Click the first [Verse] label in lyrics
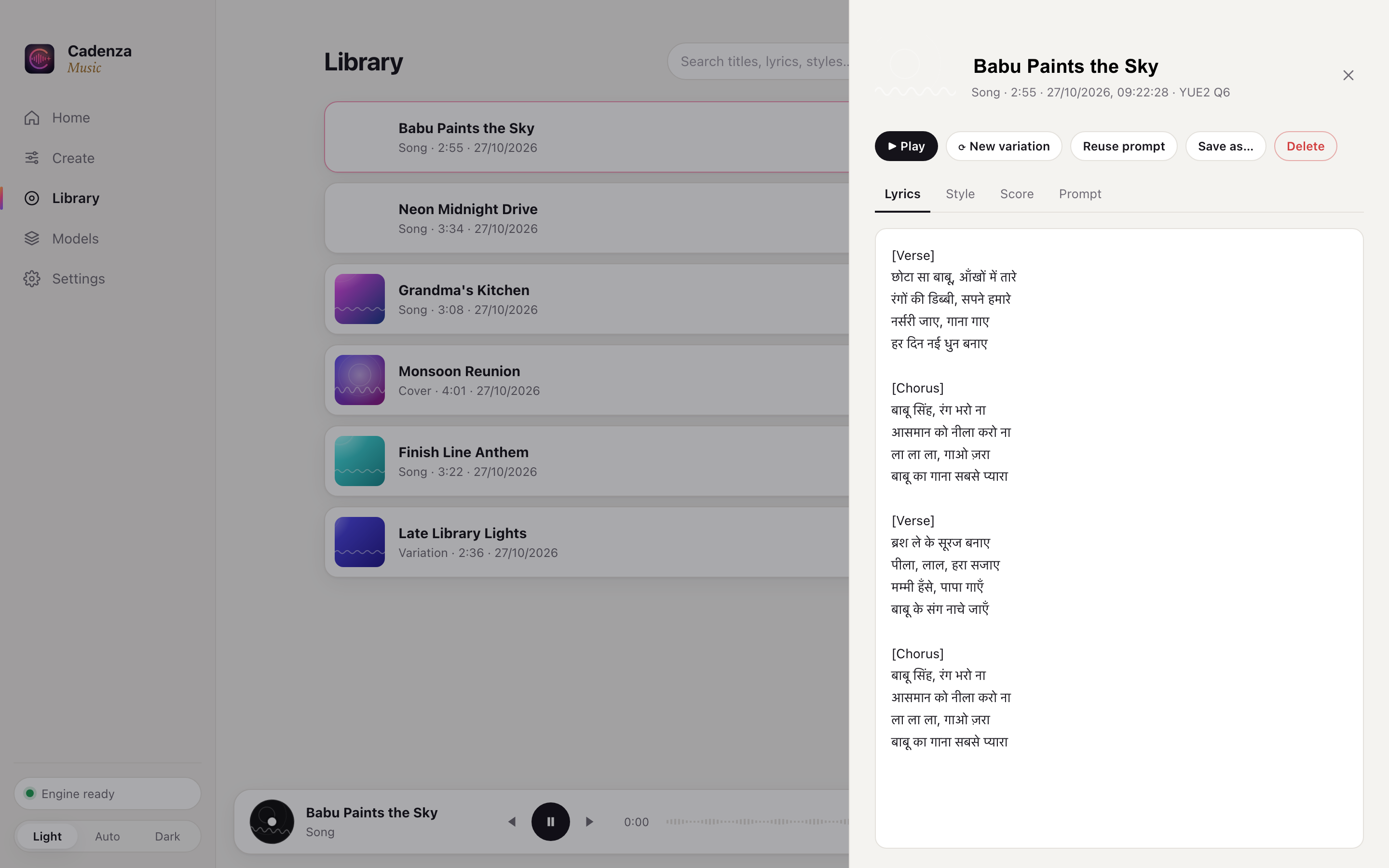The image size is (1389, 868). coord(912,256)
